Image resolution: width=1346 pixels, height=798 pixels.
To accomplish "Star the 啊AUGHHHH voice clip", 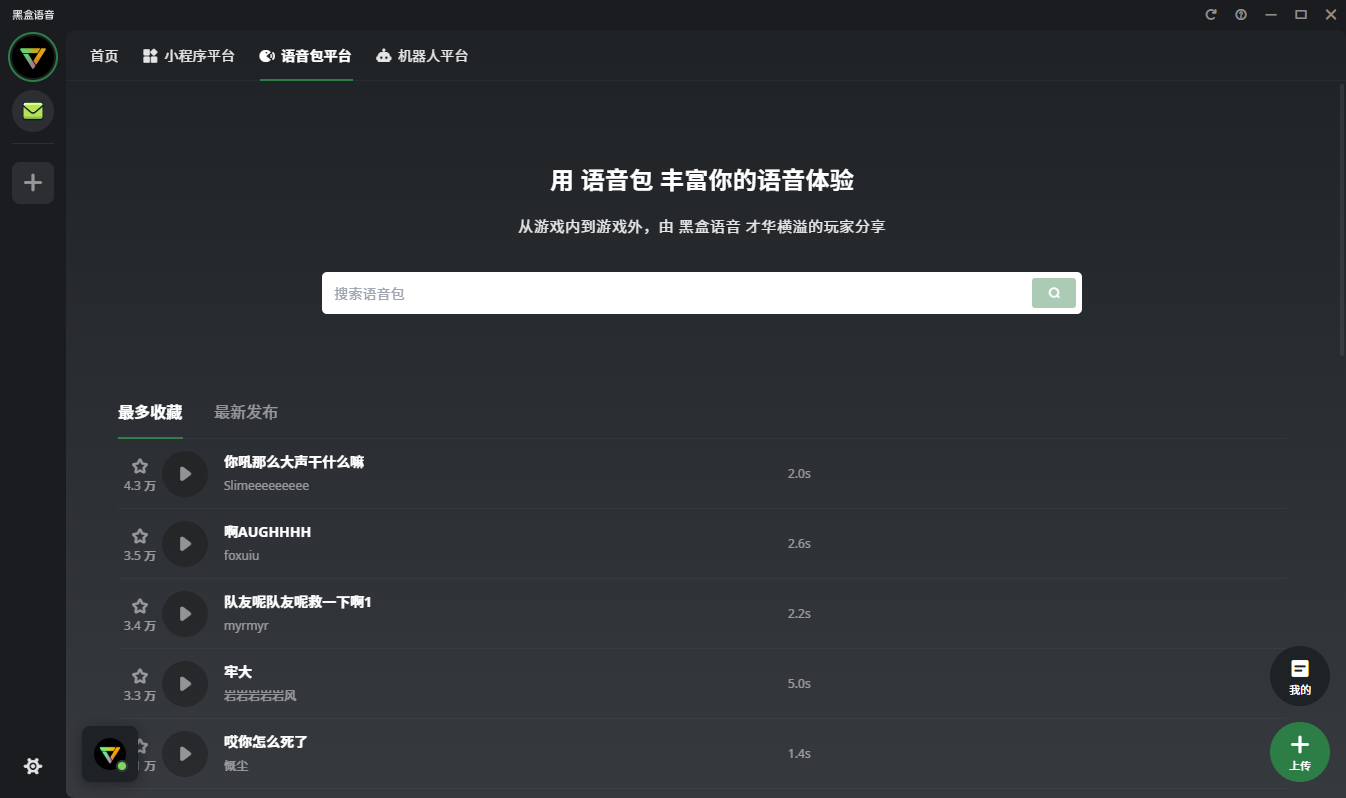I will (139, 534).
